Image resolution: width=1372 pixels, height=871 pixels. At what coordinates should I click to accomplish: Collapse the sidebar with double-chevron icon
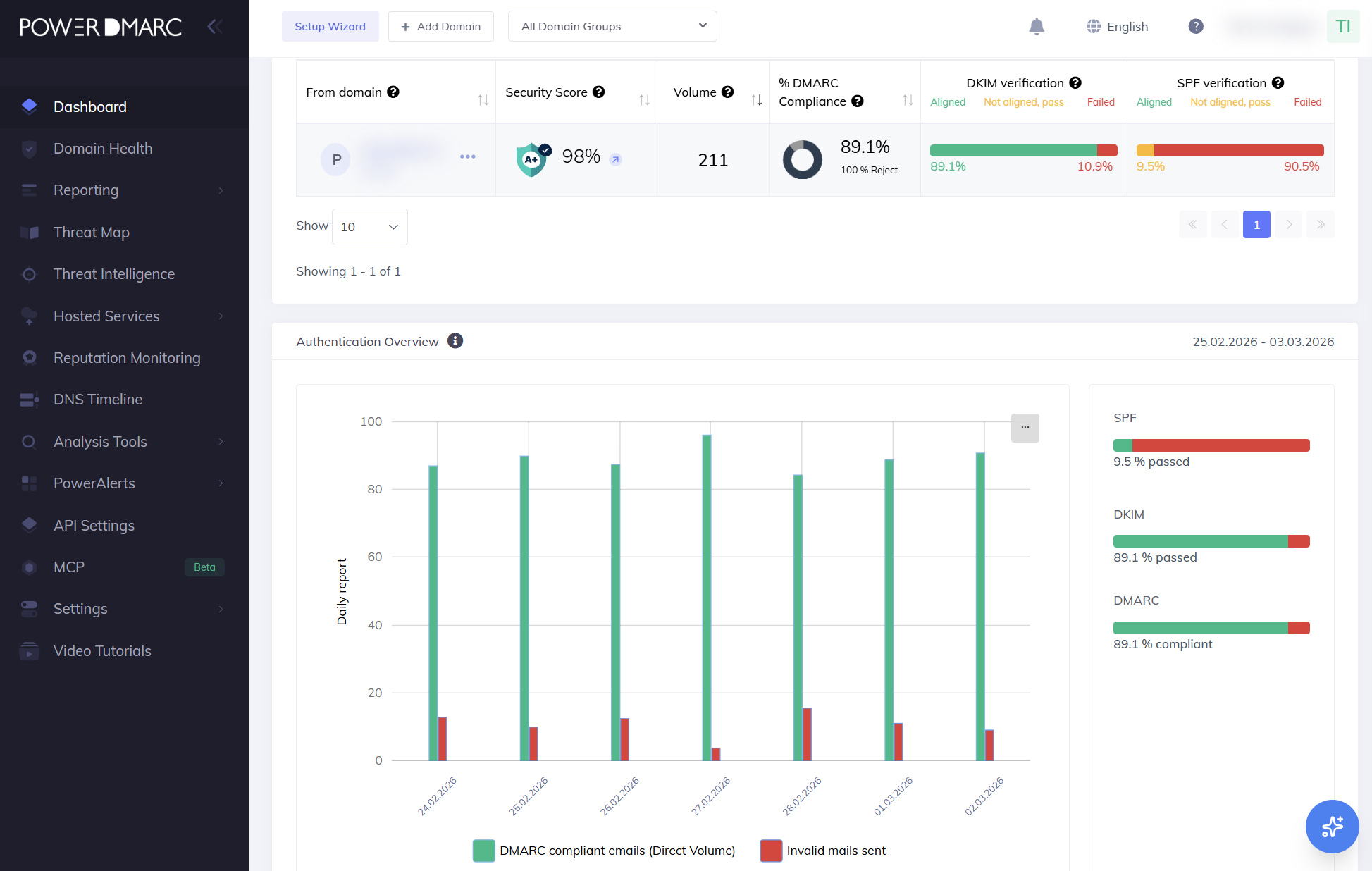(215, 27)
